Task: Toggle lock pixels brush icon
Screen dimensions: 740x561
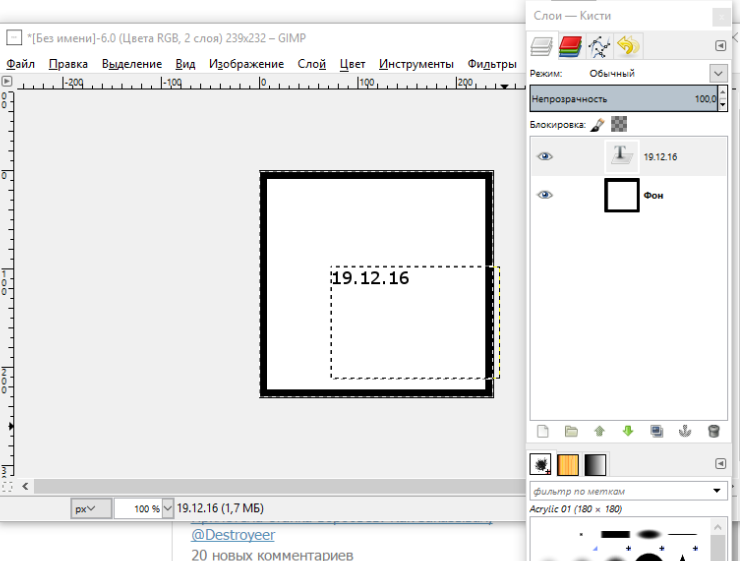Action: pyautogui.click(x=597, y=125)
